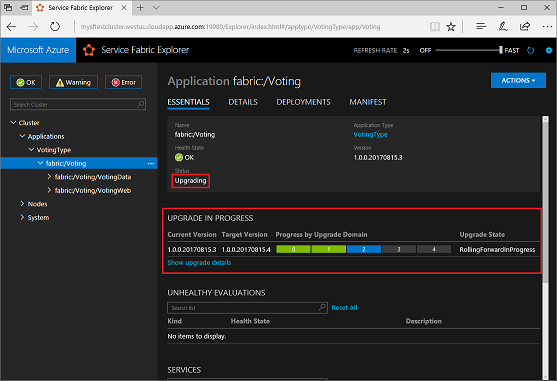Screen dimensions: 557x381
Task: Click upgrade domain 1 progress segment
Action: pyautogui.click(x=329, y=249)
